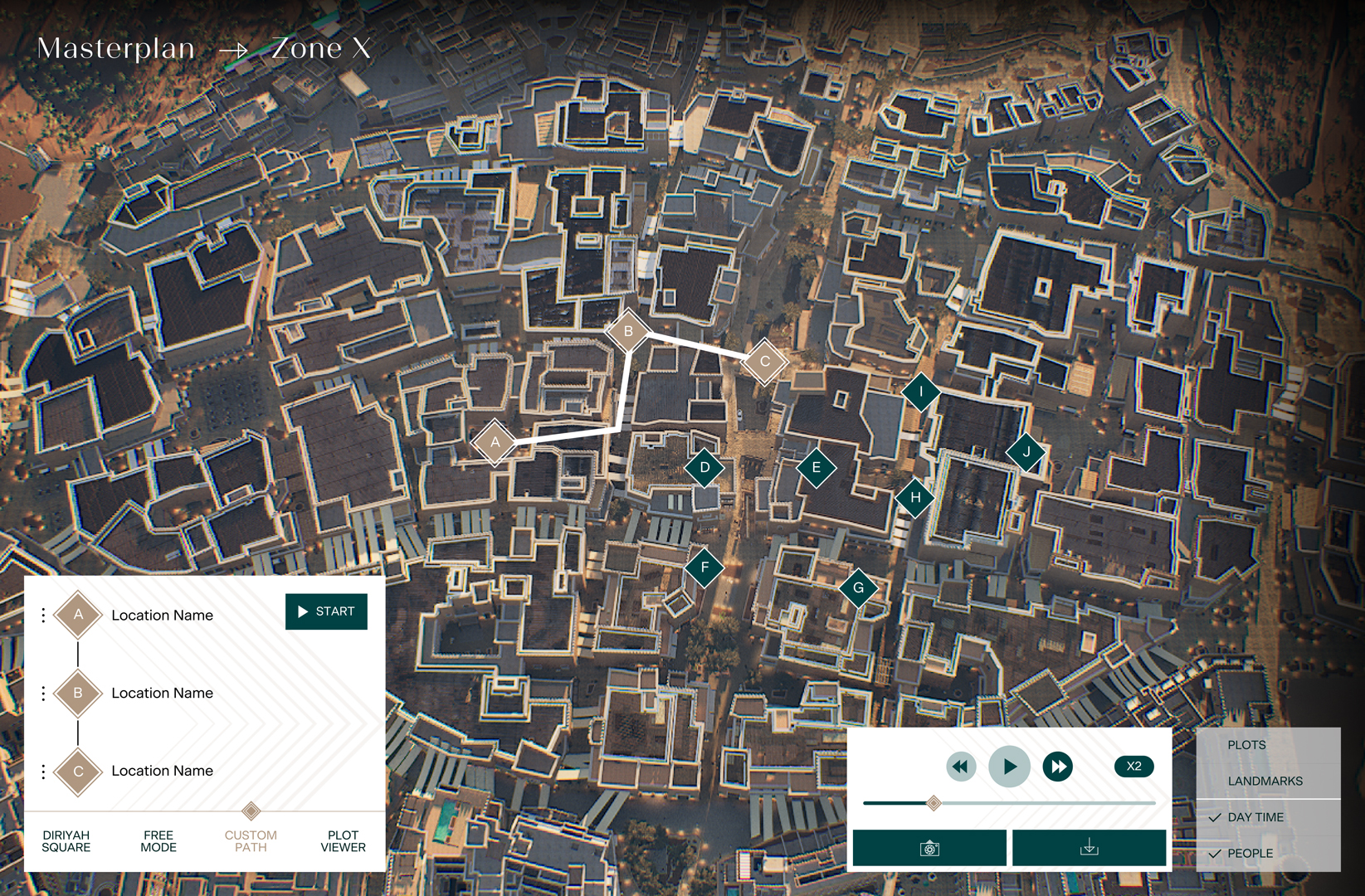1365x896 pixels.
Task: Select the Custom Path tab
Action: click(251, 841)
